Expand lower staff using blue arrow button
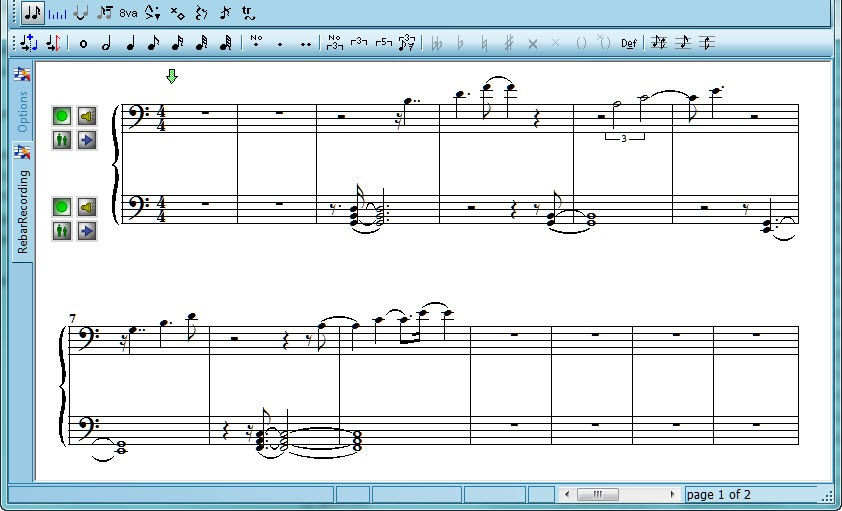The width and height of the screenshot is (842, 511). [87, 231]
